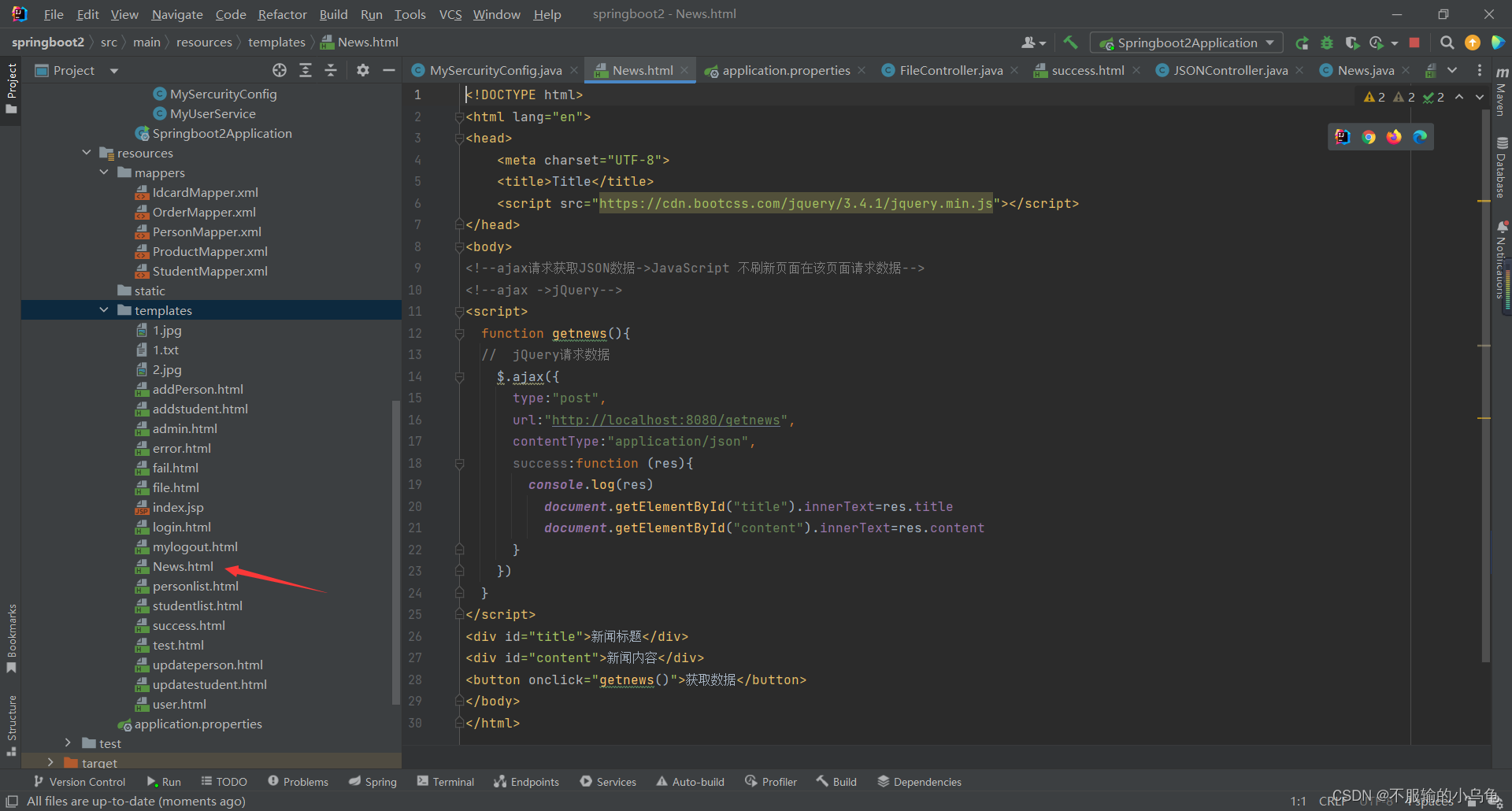Open the Structure side panel
The width and height of the screenshot is (1512, 811).
tap(11, 725)
